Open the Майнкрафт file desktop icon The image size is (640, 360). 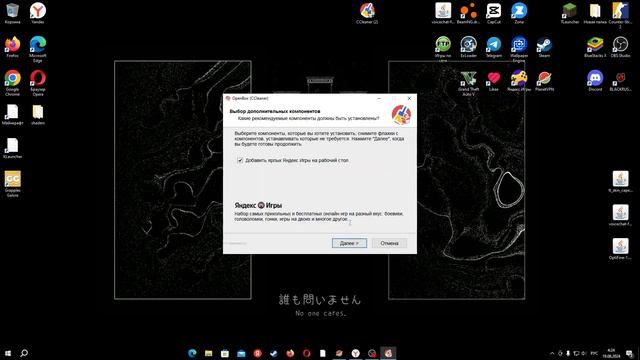[12, 114]
